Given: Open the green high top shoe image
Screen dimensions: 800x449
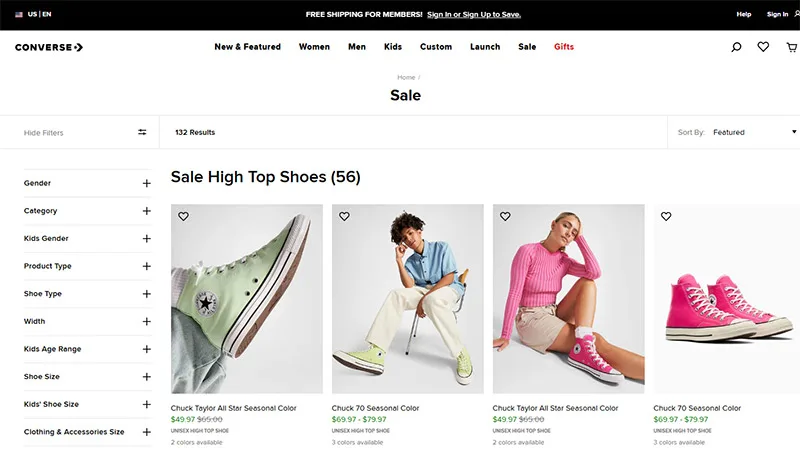Looking at the screenshot, I should click(247, 299).
